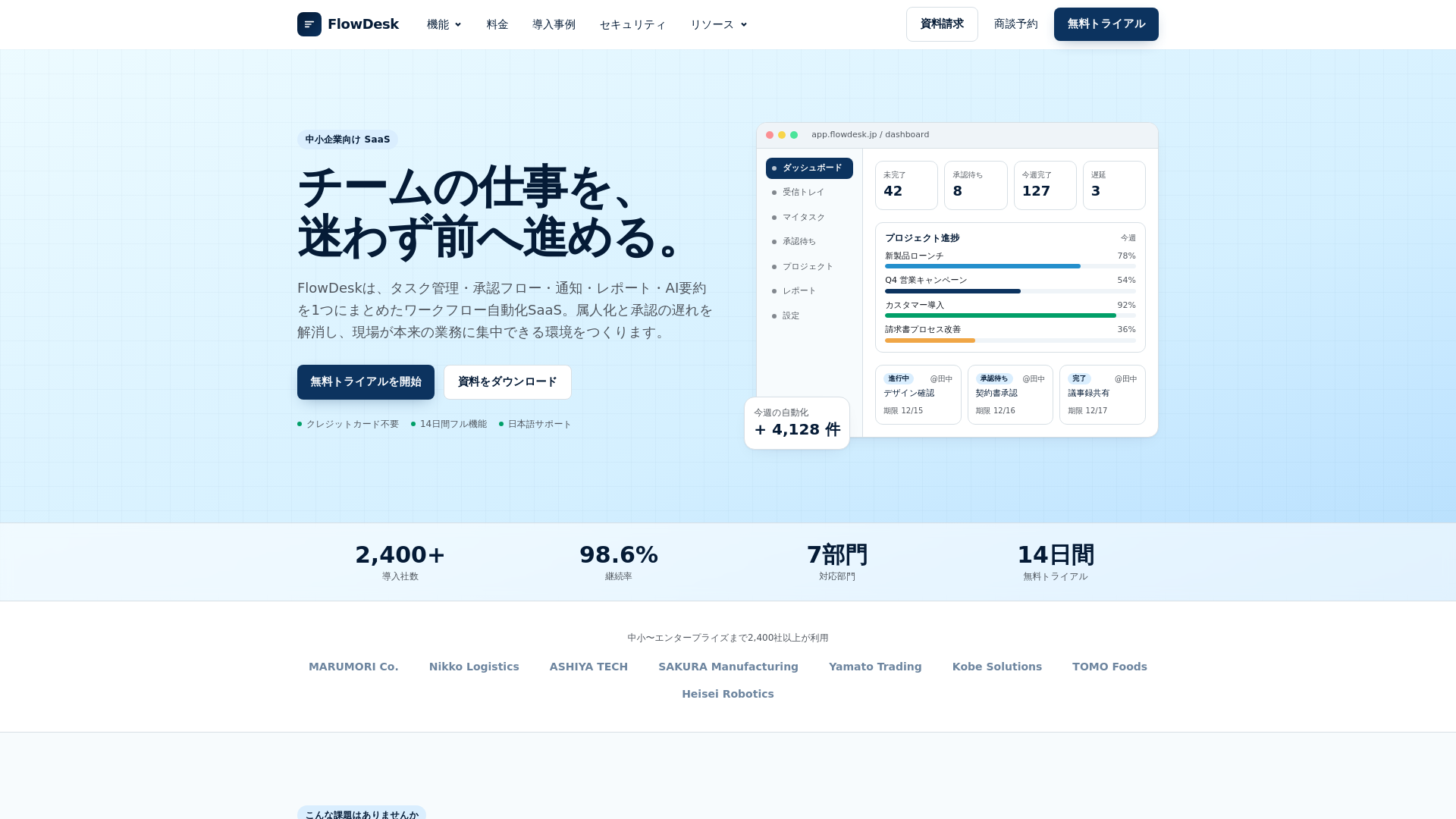Click the Q4 営業キャンペーン progress bar
1456x819 pixels.
1010,291
